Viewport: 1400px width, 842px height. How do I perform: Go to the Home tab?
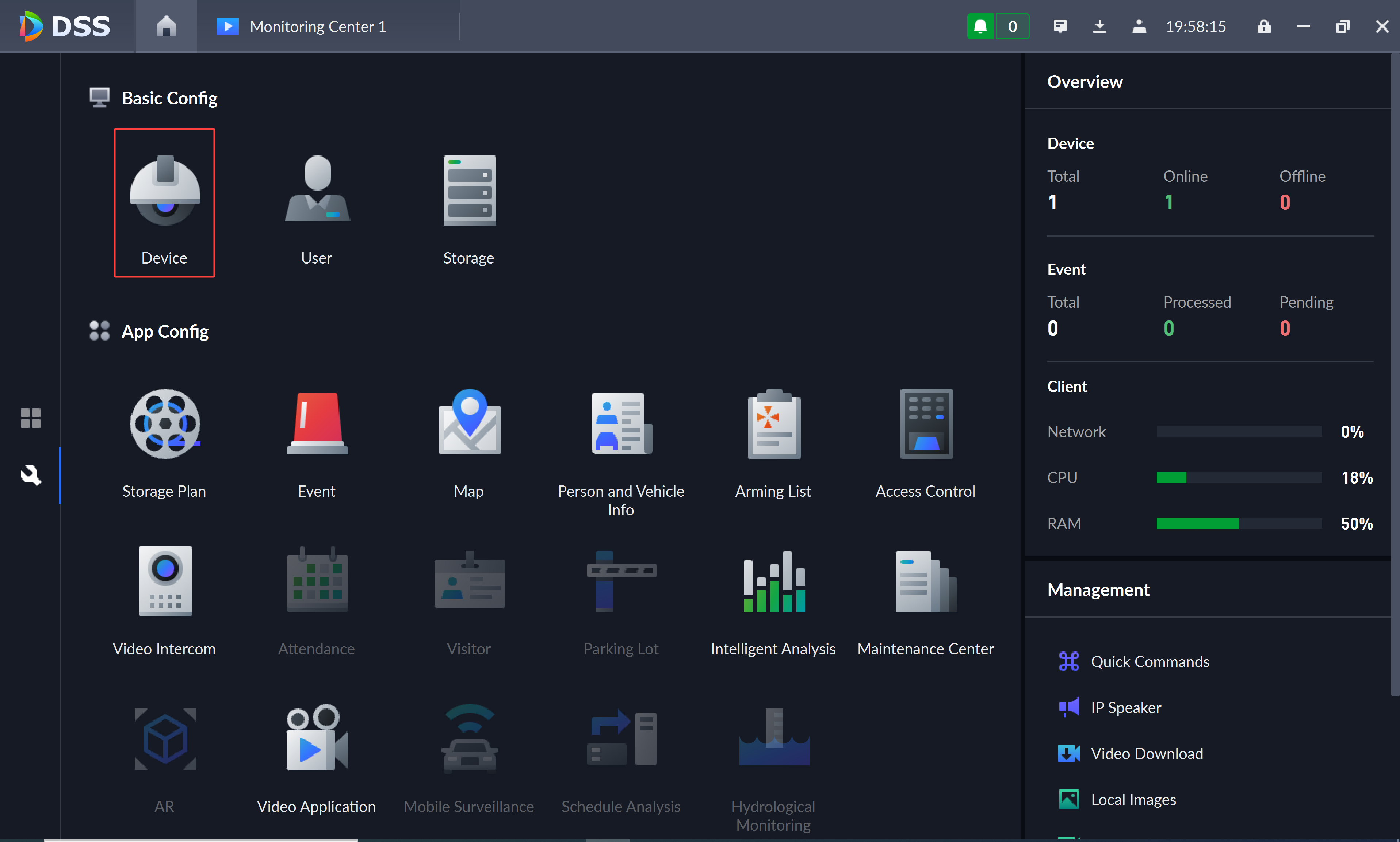(166, 26)
